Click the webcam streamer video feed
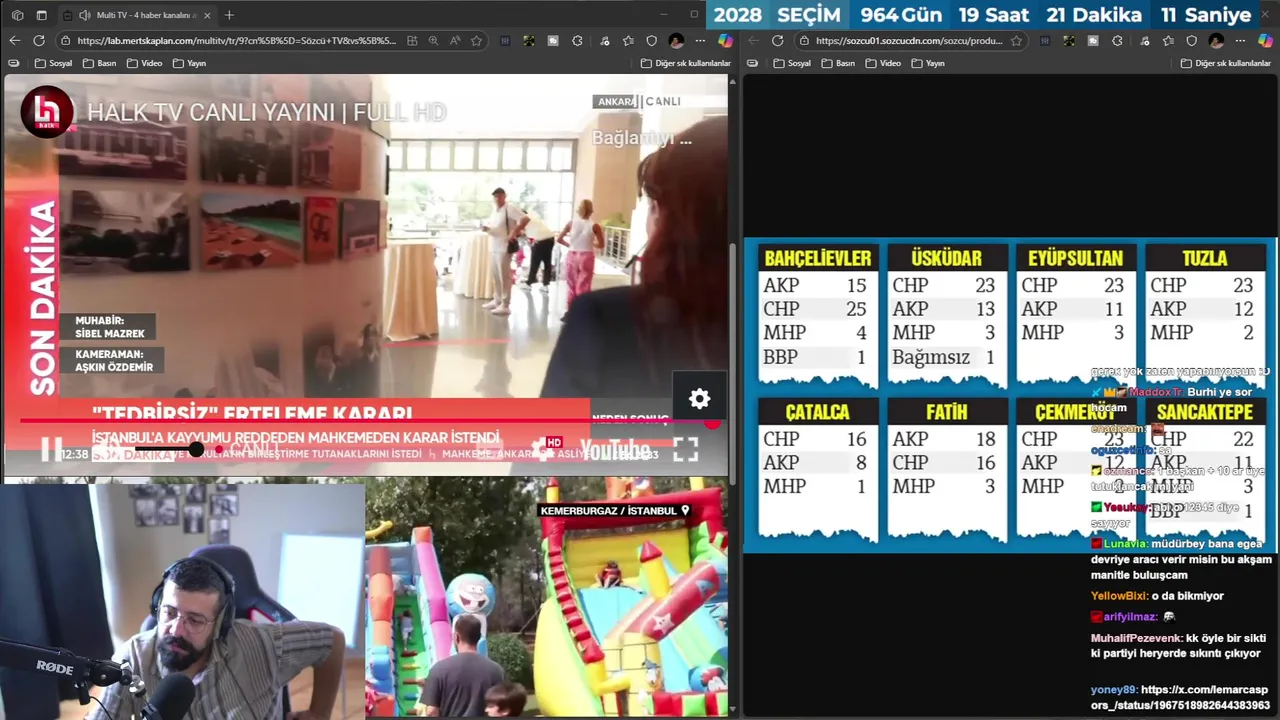 point(182,600)
